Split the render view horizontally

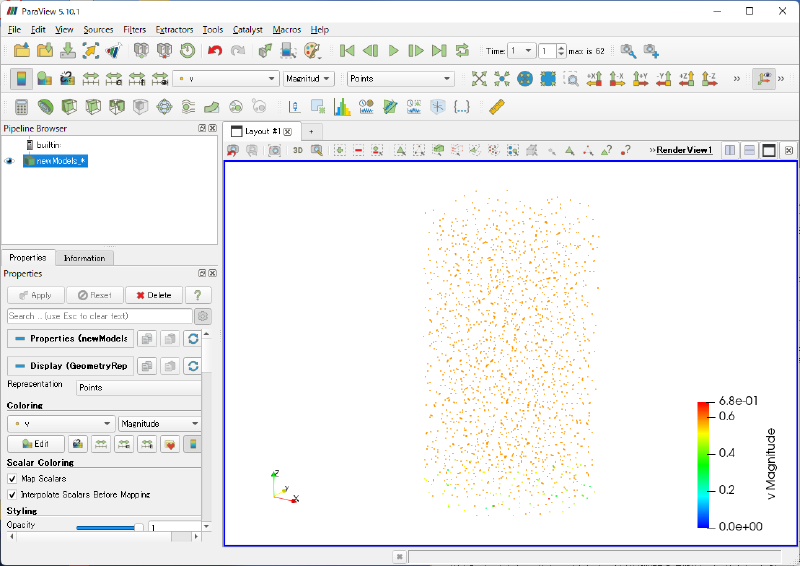[730, 150]
